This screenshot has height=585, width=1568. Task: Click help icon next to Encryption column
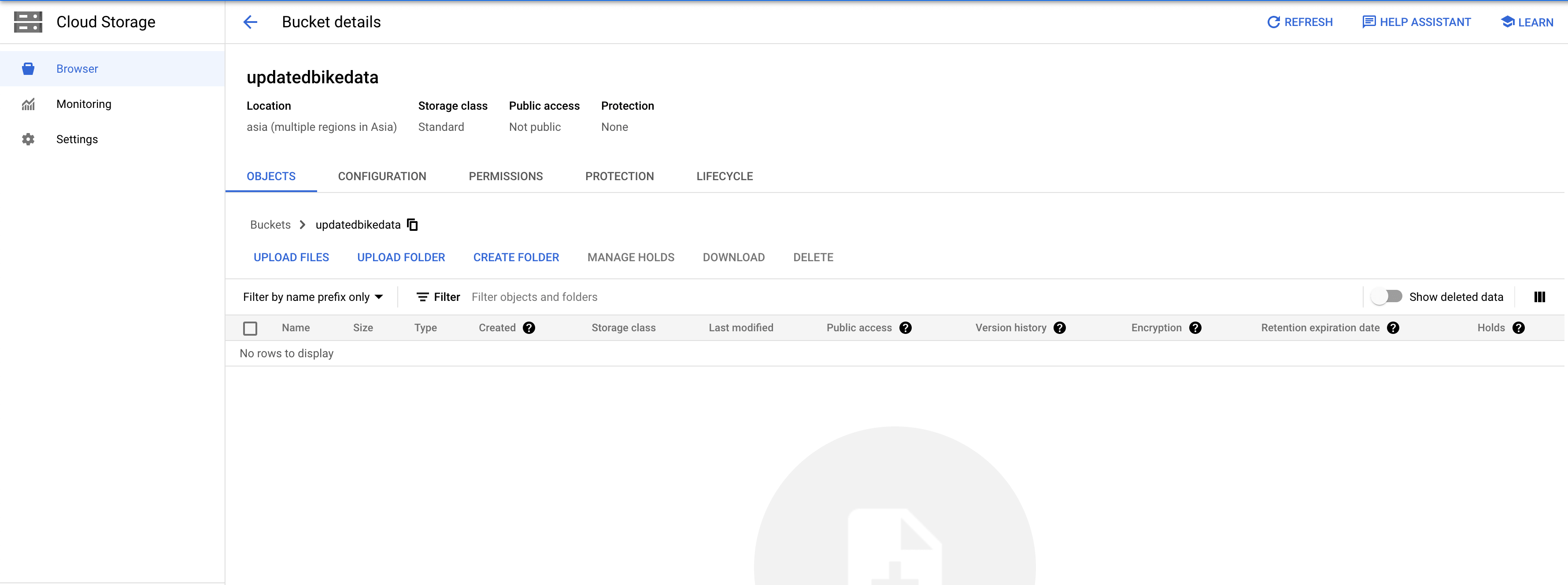point(1195,328)
